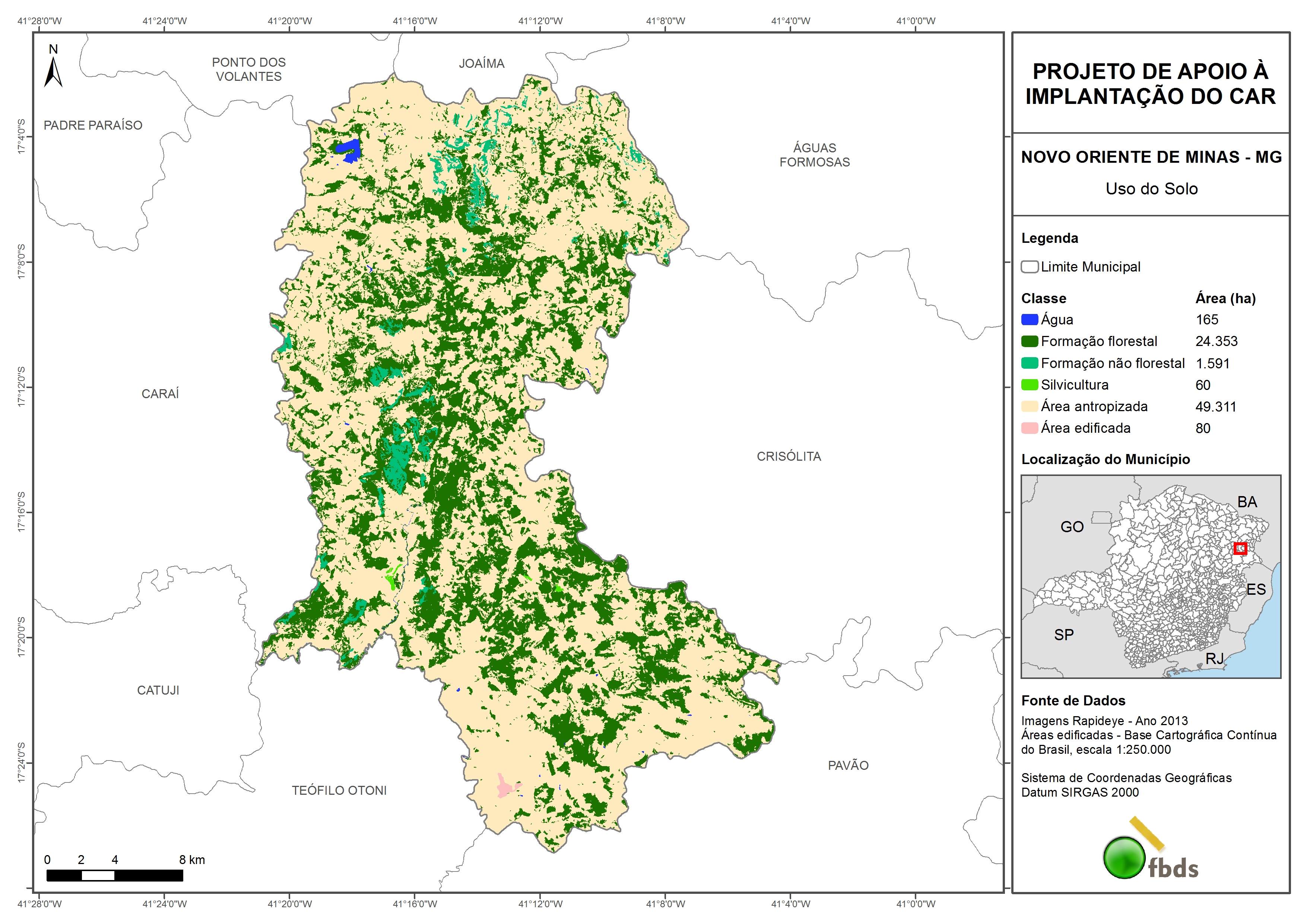Click the CRISÓLITA municipality label
This screenshot has width=1307, height=924.
pos(789,456)
